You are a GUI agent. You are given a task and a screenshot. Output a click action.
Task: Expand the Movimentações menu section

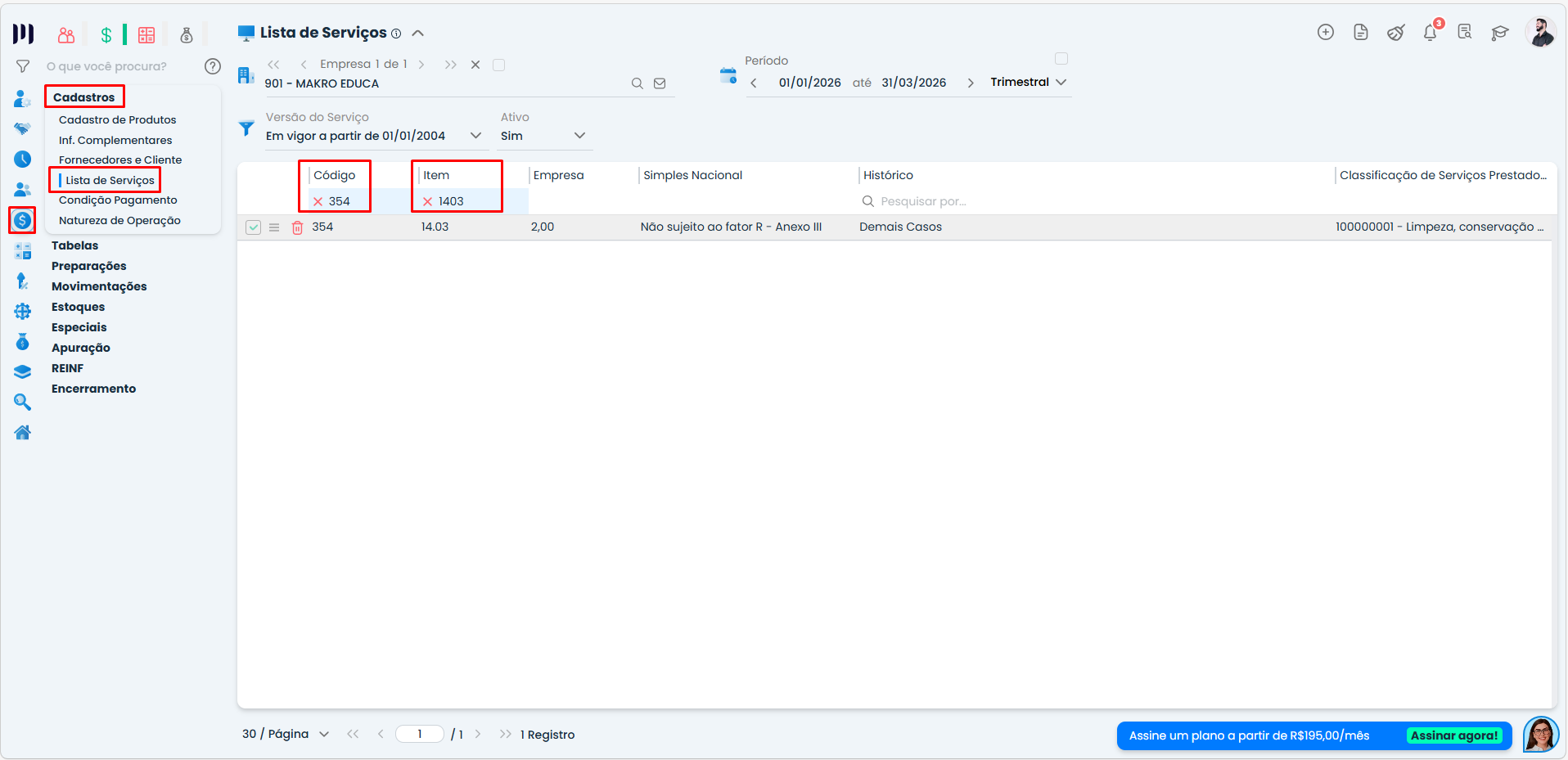[x=99, y=286]
